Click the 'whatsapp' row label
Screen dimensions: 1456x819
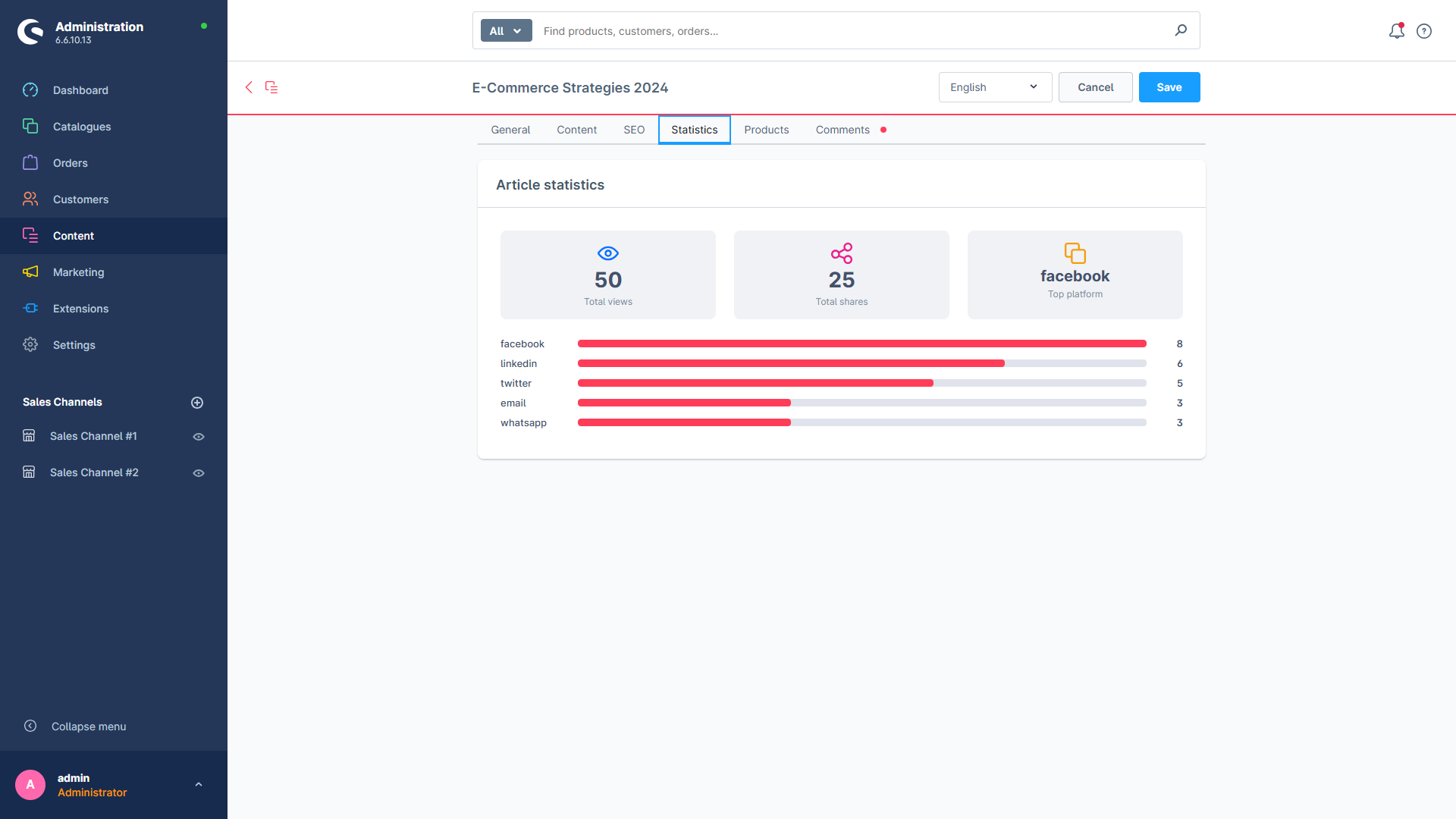click(523, 422)
